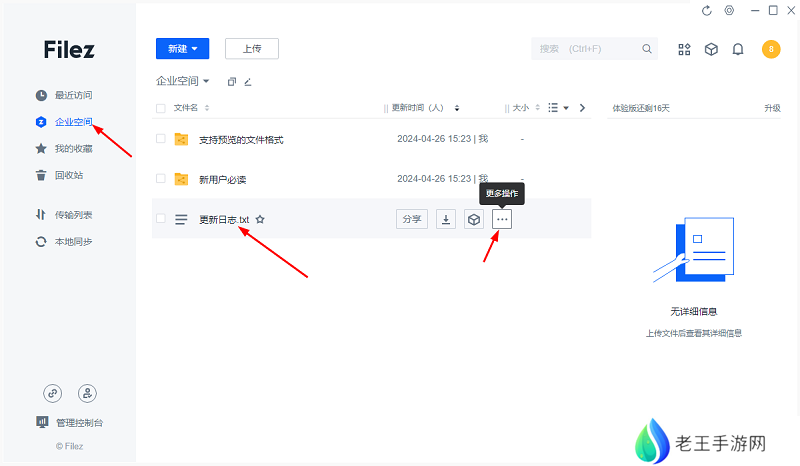Open the 更新日志.txt file

click(x=224, y=219)
